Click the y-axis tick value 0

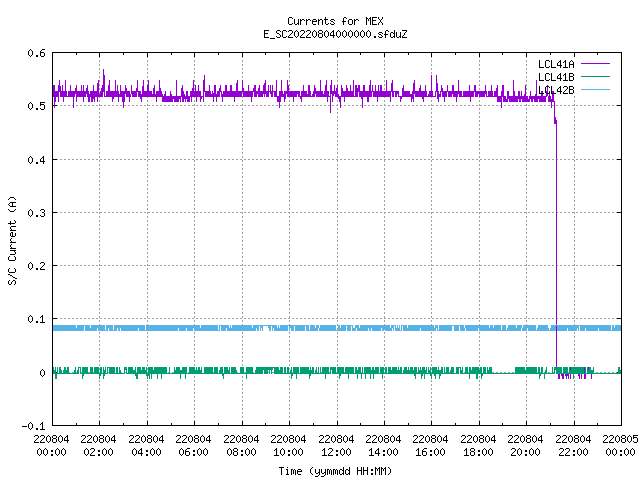pos(42,373)
